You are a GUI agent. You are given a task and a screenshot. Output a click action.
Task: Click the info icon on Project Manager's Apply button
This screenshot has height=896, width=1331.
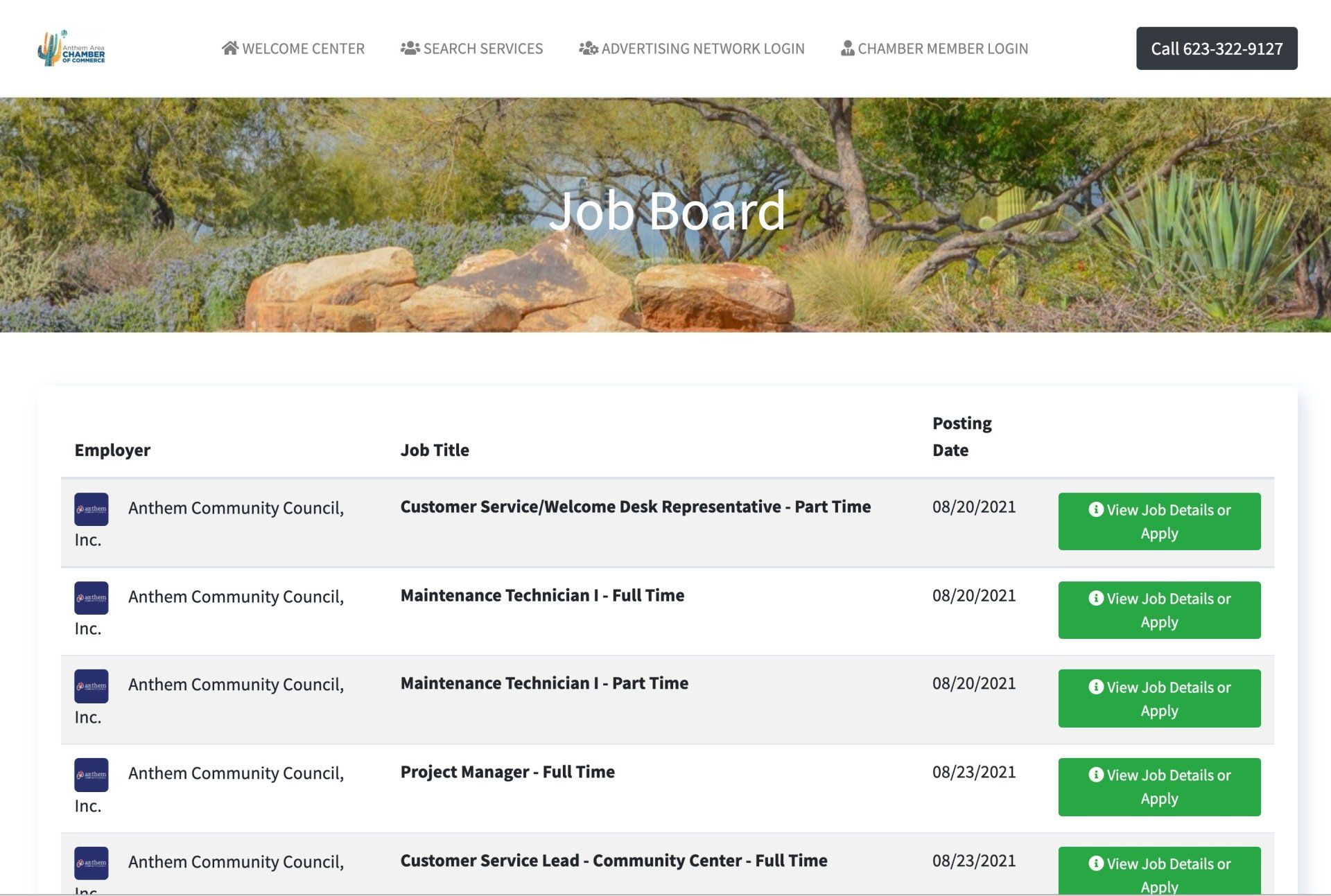(x=1097, y=775)
